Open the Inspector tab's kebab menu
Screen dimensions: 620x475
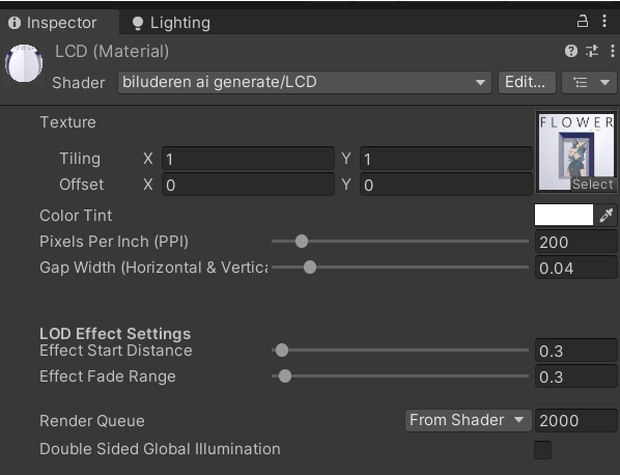tap(605, 21)
